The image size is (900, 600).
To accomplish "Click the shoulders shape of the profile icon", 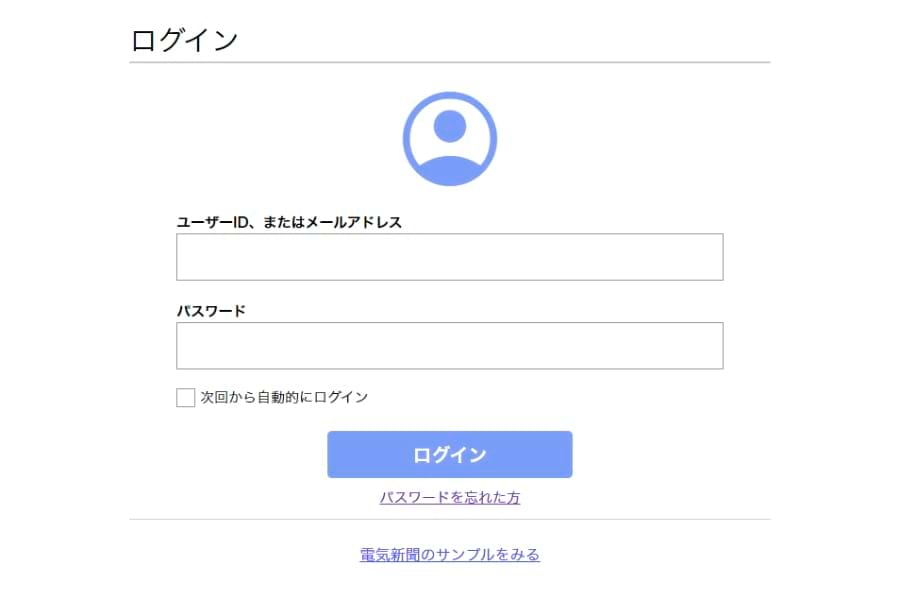I will (x=450, y=169).
